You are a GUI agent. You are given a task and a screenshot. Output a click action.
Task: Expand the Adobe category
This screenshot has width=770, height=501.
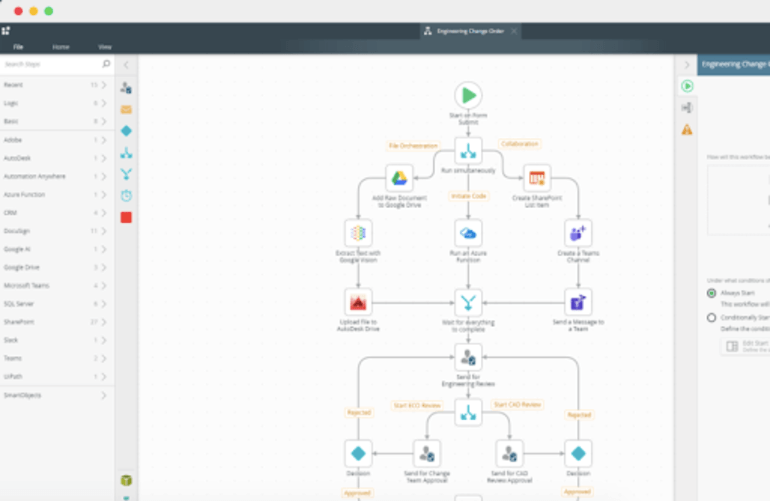pos(57,140)
